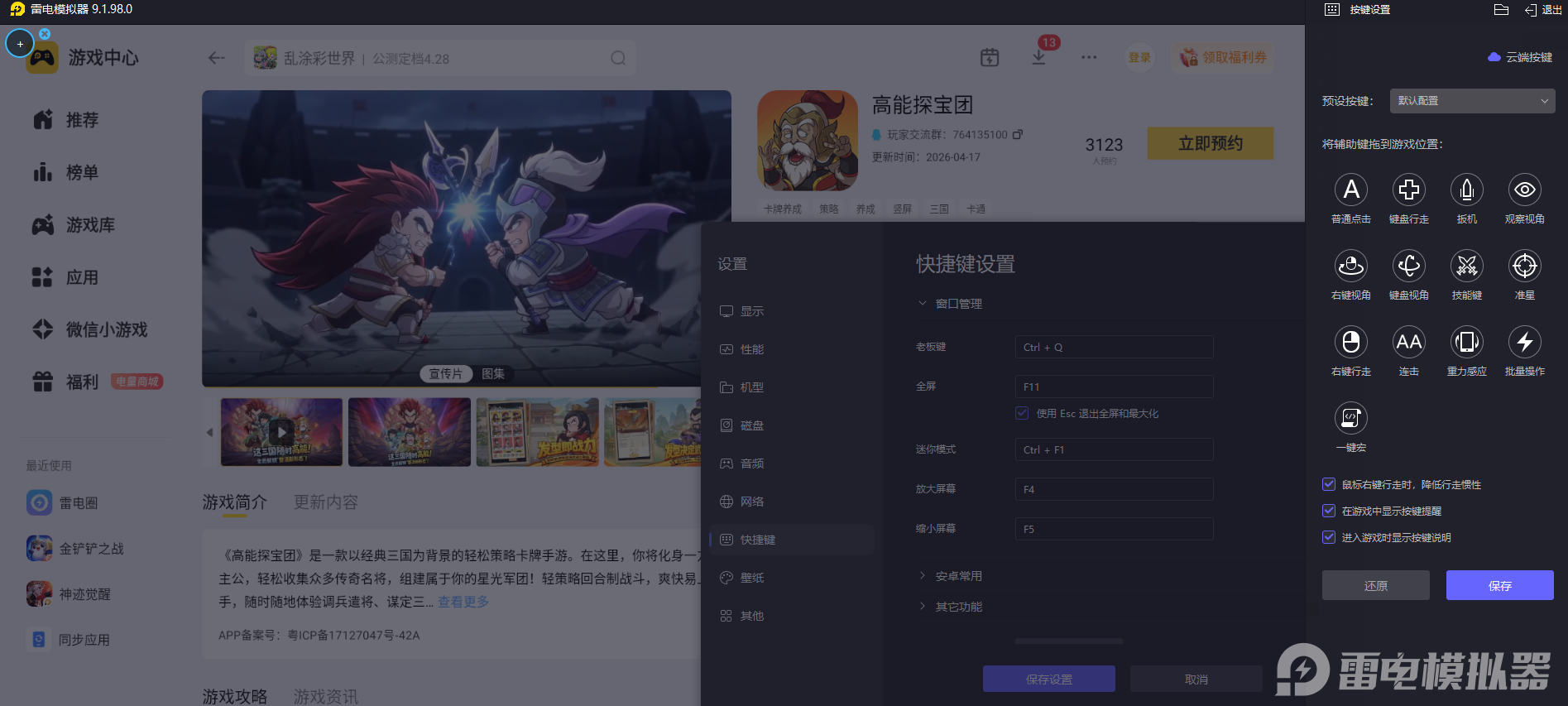The image size is (1568, 706).
Task: Click the 退出 exit button
Action: [x=1543, y=10]
